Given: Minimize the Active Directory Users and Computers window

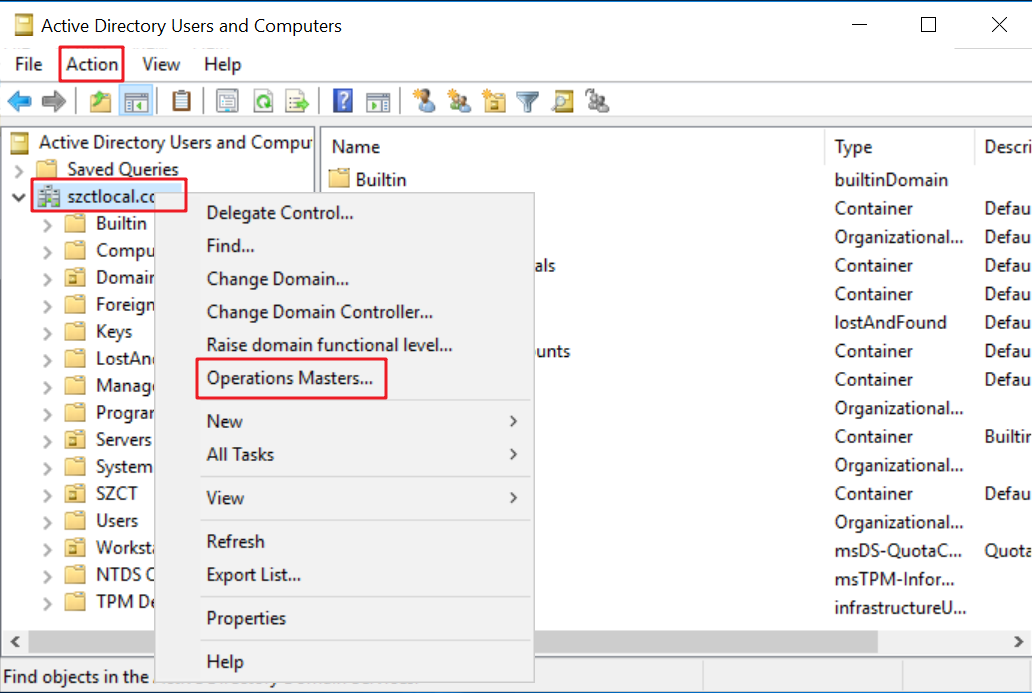Looking at the screenshot, I should click(859, 25).
